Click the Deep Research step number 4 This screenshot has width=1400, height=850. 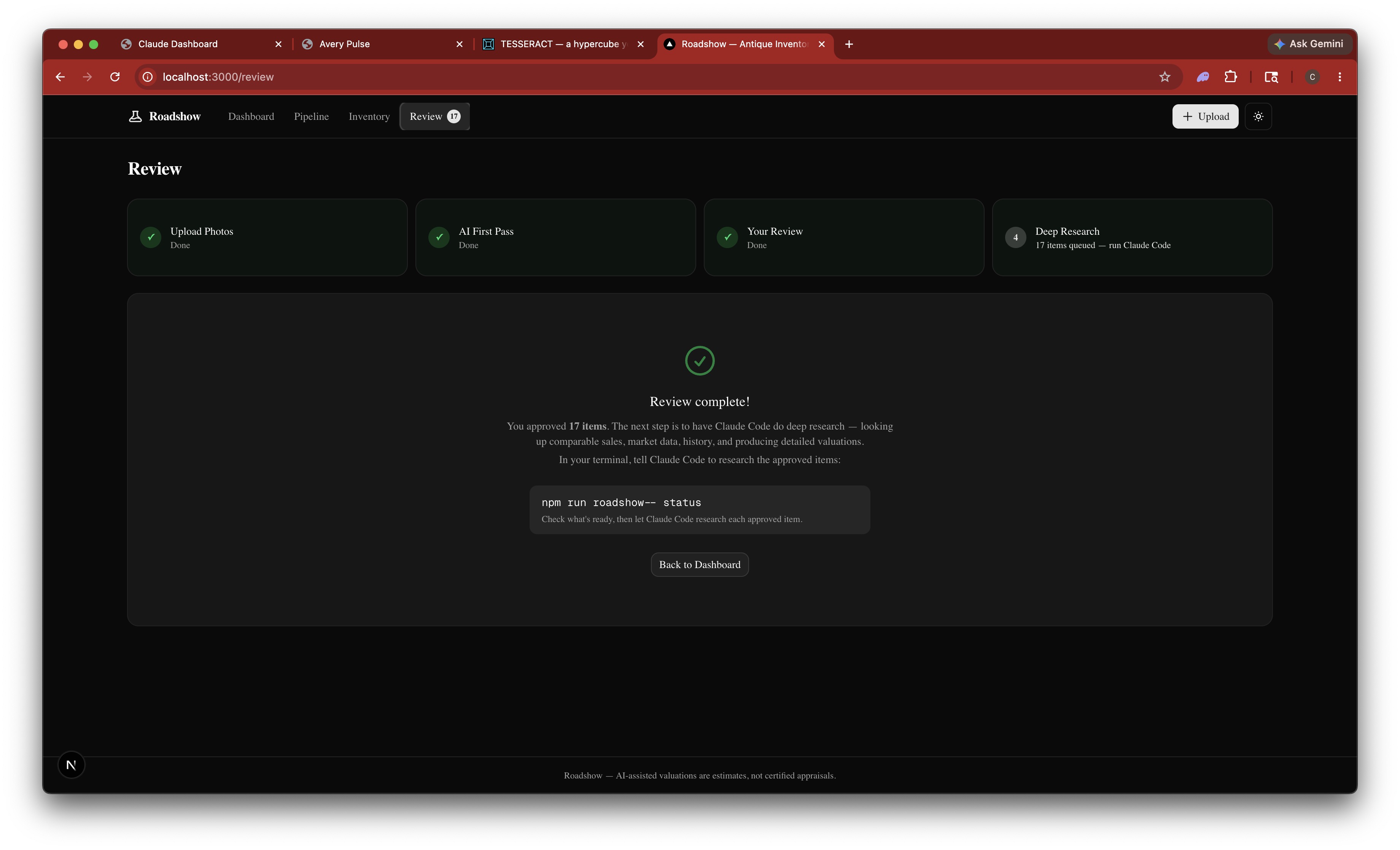[x=1015, y=237]
